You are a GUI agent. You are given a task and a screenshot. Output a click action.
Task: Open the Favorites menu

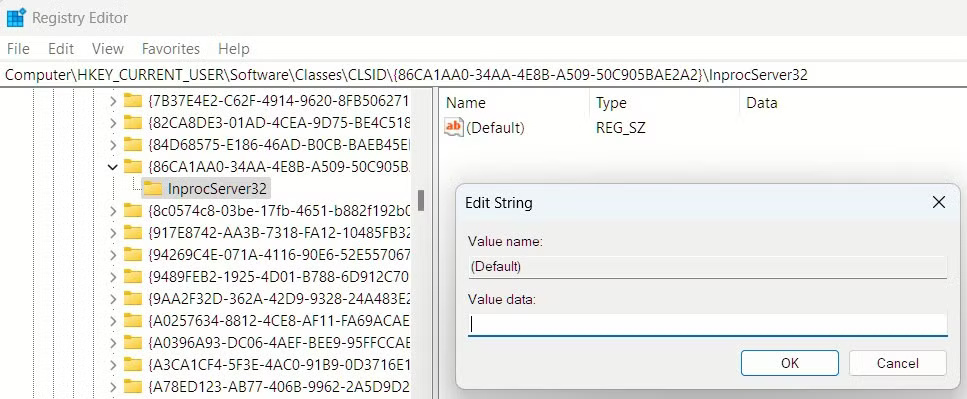171,49
